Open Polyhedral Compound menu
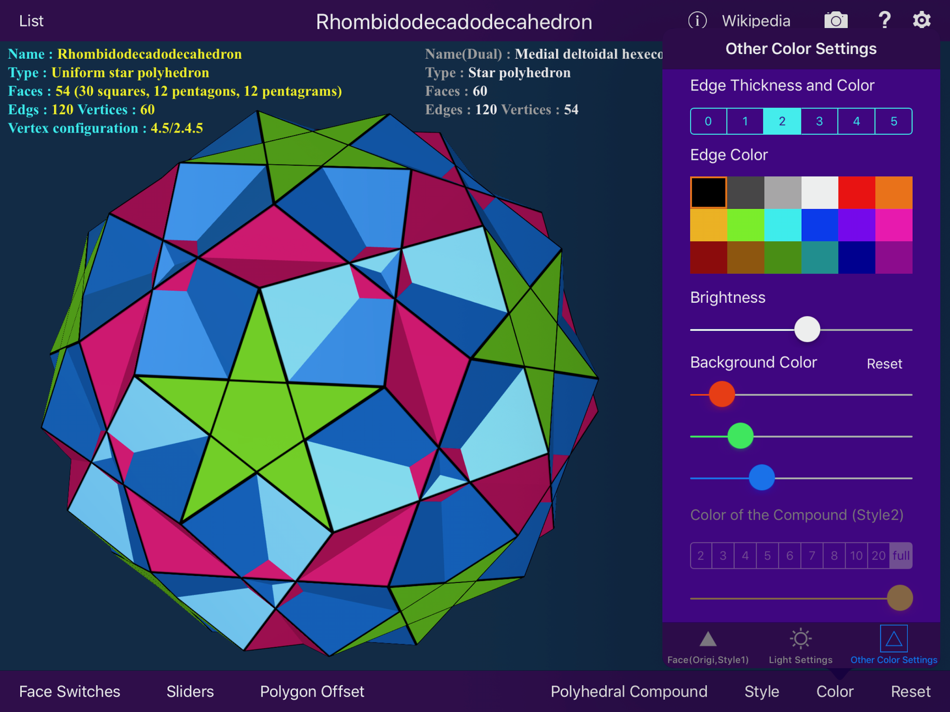 click(629, 691)
